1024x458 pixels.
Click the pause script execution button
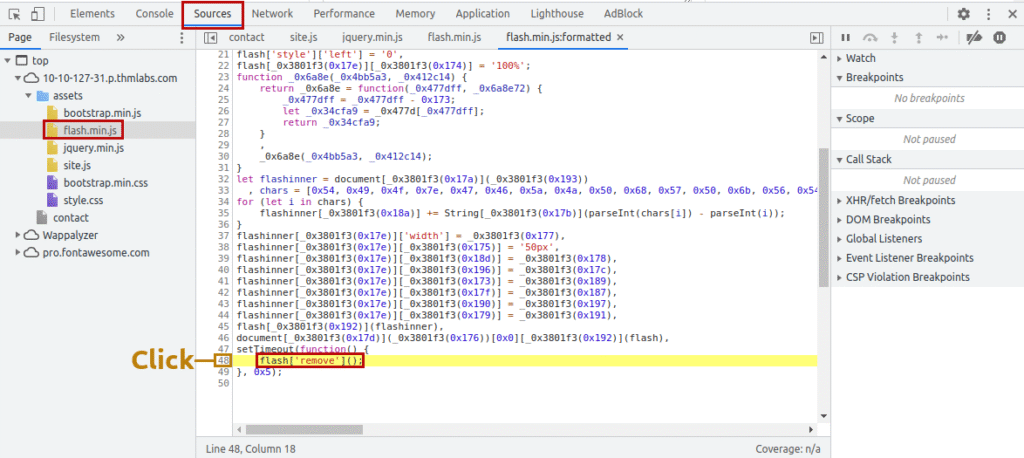[x=846, y=37]
